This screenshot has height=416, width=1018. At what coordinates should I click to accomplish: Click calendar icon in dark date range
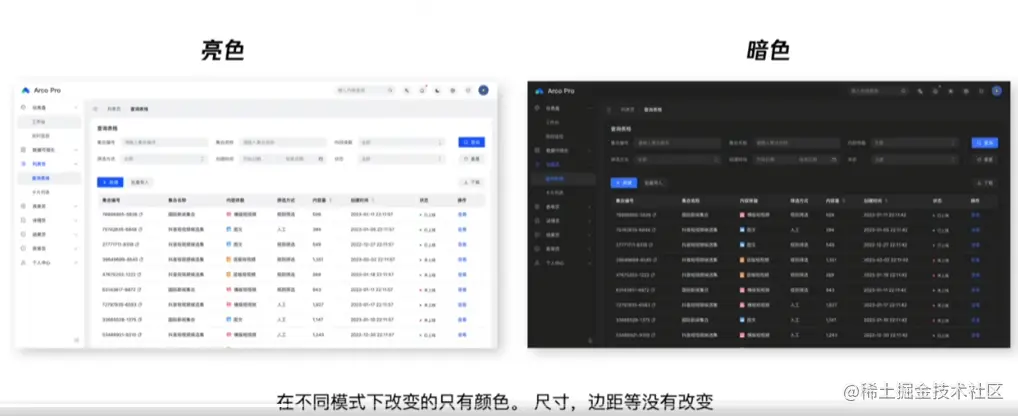[x=833, y=159]
